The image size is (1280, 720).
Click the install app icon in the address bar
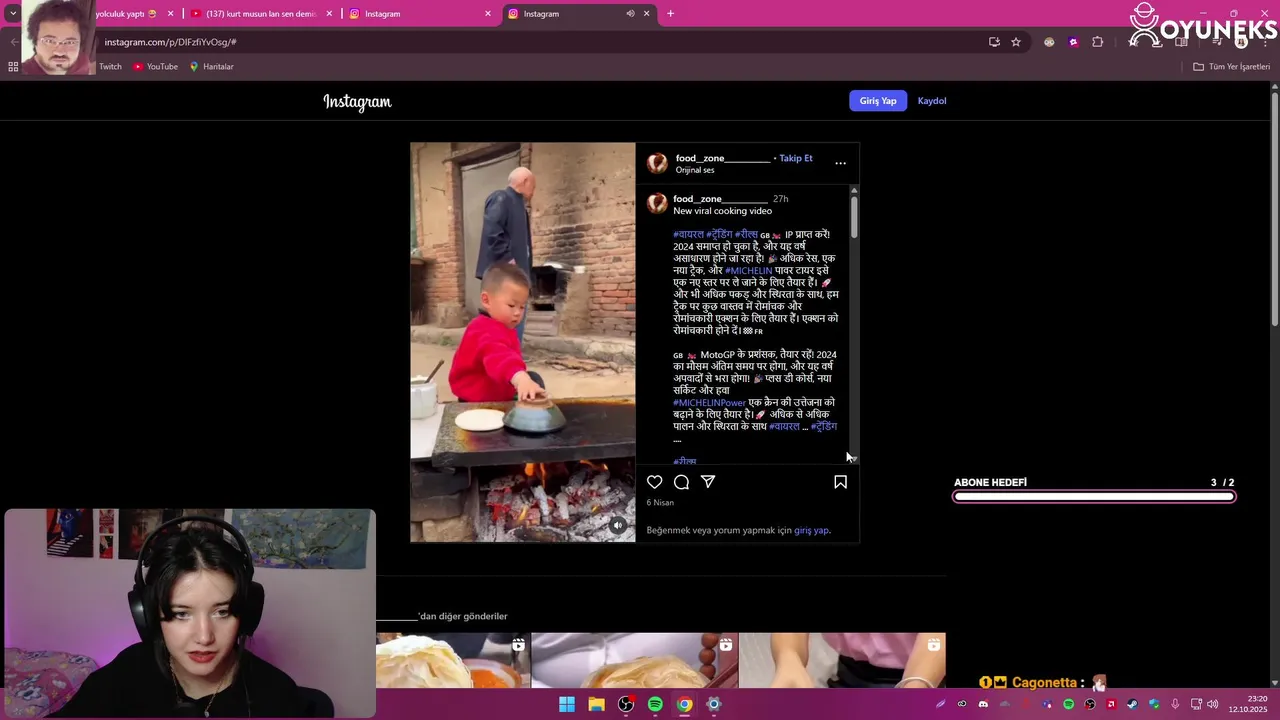coord(994,42)
